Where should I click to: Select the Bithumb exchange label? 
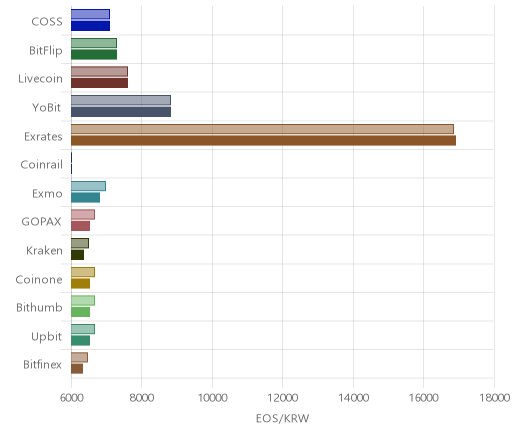pos(39,307)
